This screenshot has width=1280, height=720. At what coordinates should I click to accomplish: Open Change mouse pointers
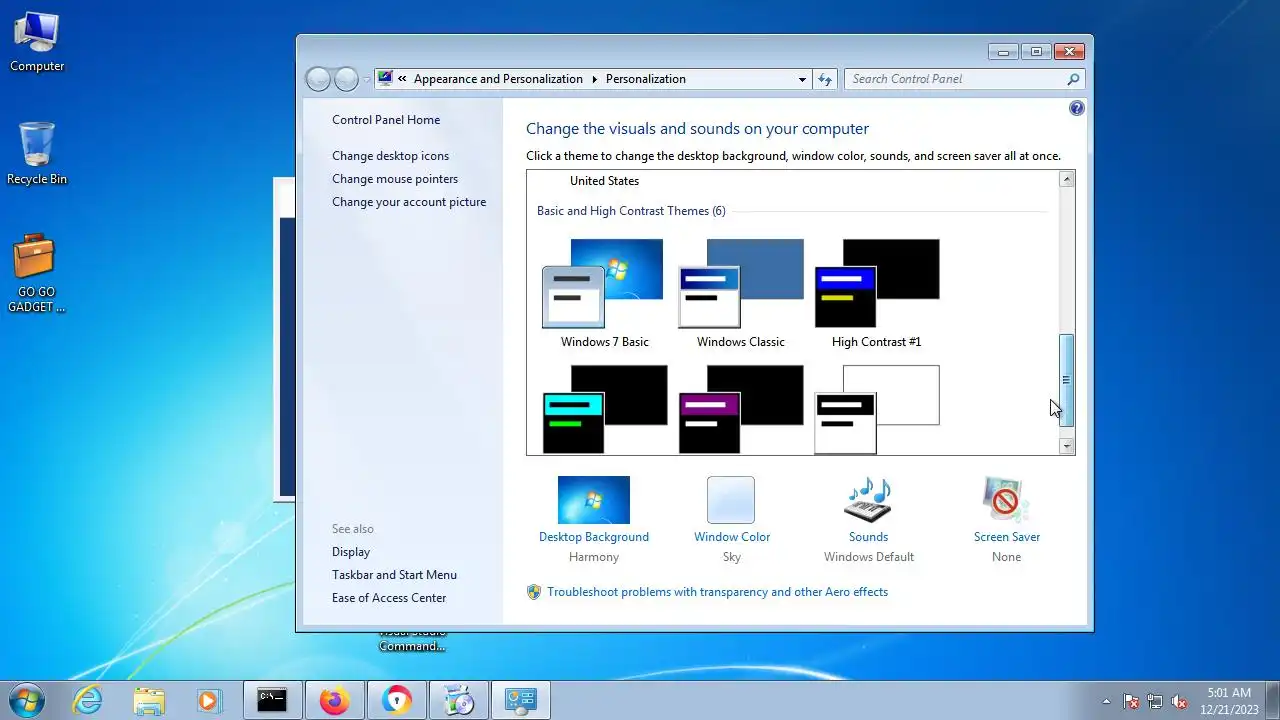(x=395, y=179)
